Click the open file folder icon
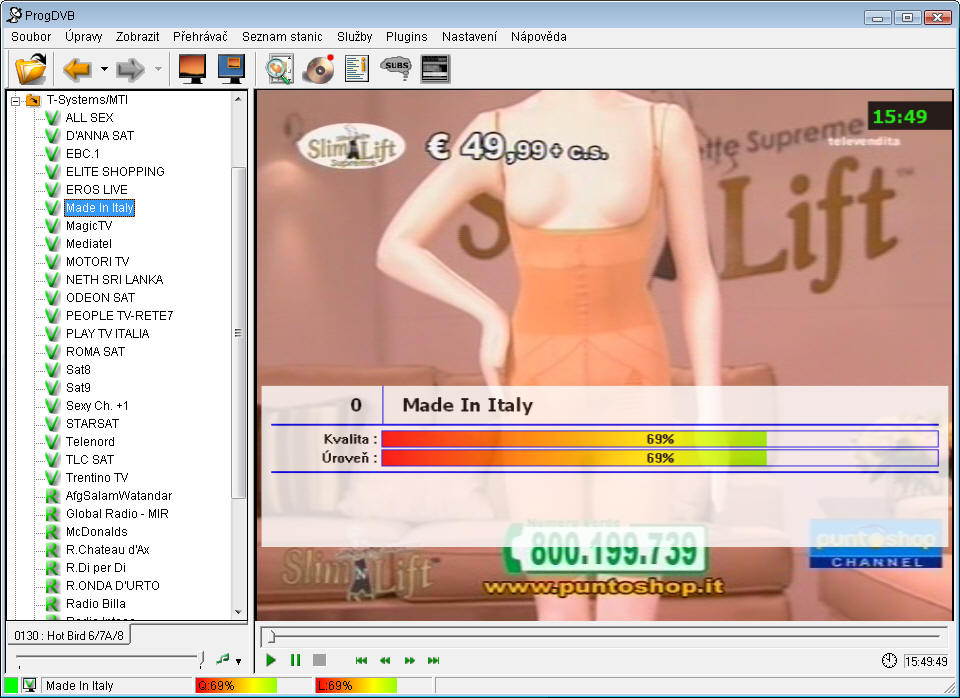This screenshot has width=960, height=698. click(x=31, y=69)
